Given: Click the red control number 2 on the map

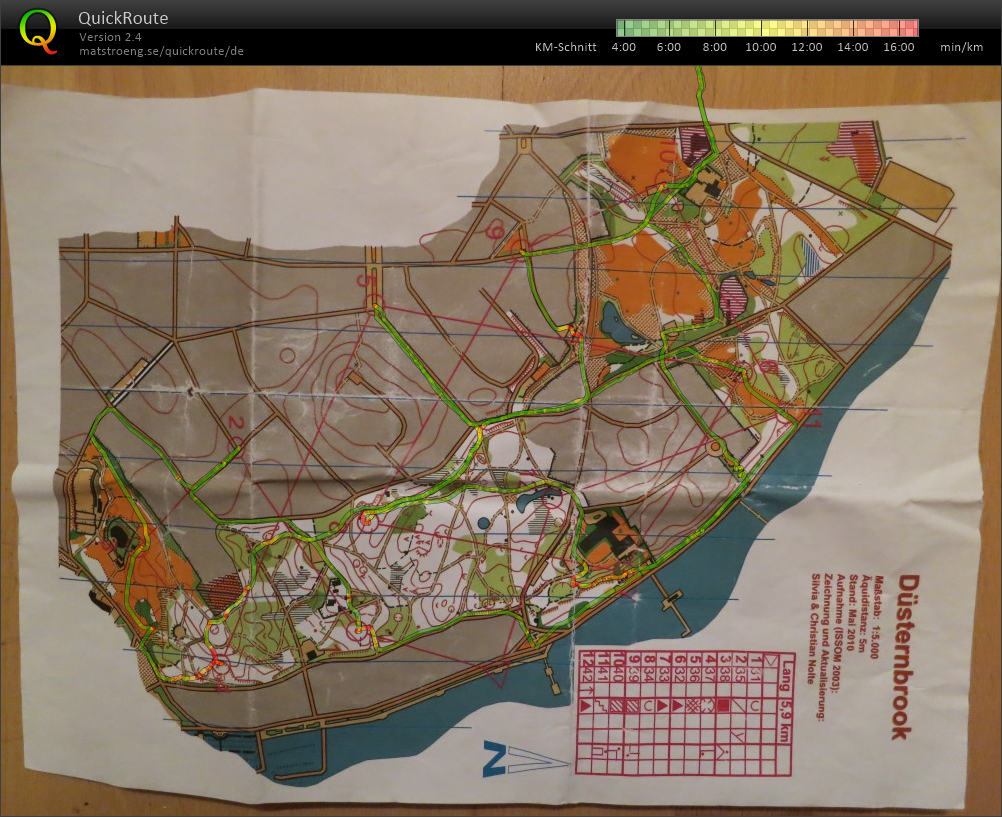Looking at the screenshot, I should tap(238, 424).
